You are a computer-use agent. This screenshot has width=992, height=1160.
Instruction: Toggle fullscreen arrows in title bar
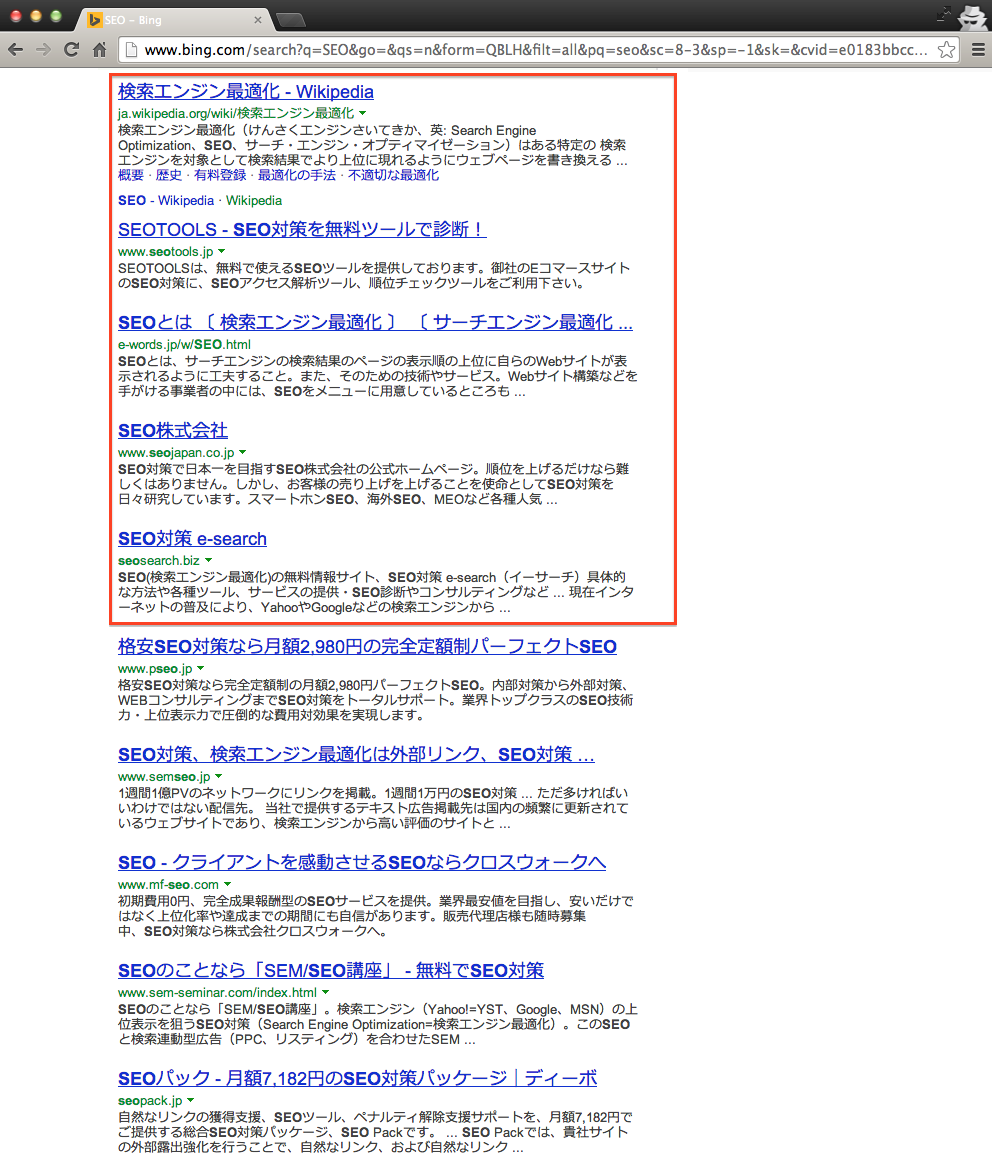tap(943, 13)
